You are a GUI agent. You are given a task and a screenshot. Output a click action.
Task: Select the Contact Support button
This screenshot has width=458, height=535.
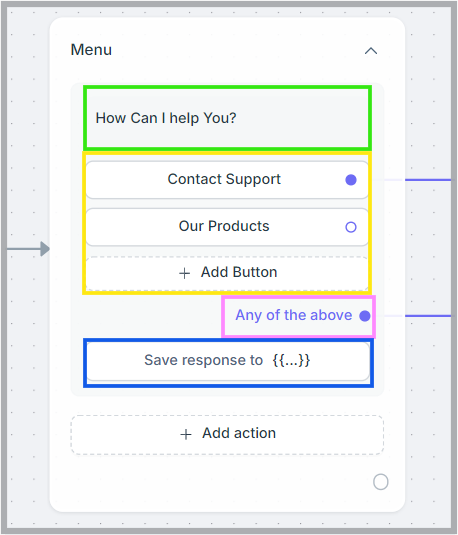click(227, 180)
